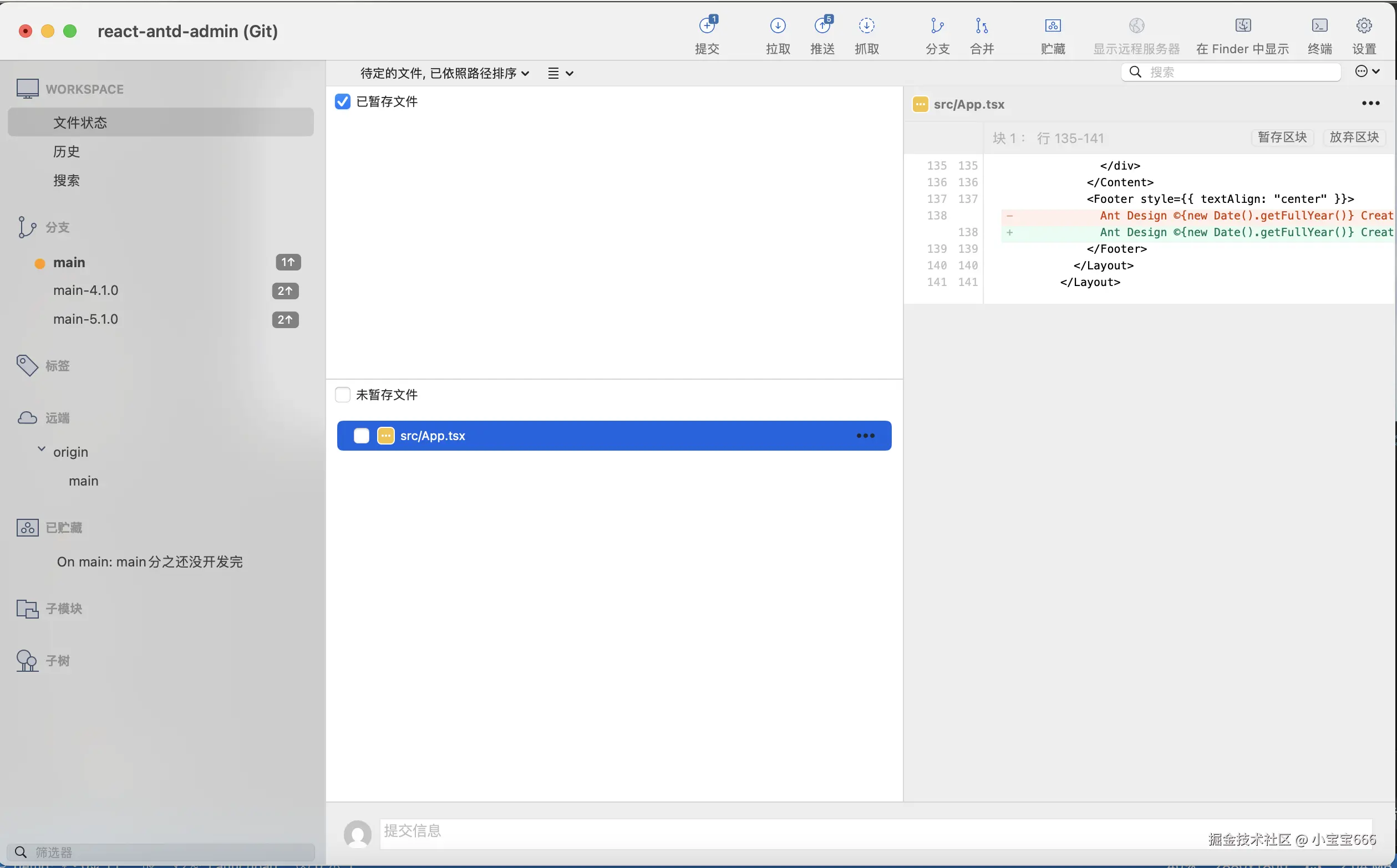Click the 拉取 (Pull) toolbar icon
Viewport: 1397px width, 868px height.
[x=778, y=27]
